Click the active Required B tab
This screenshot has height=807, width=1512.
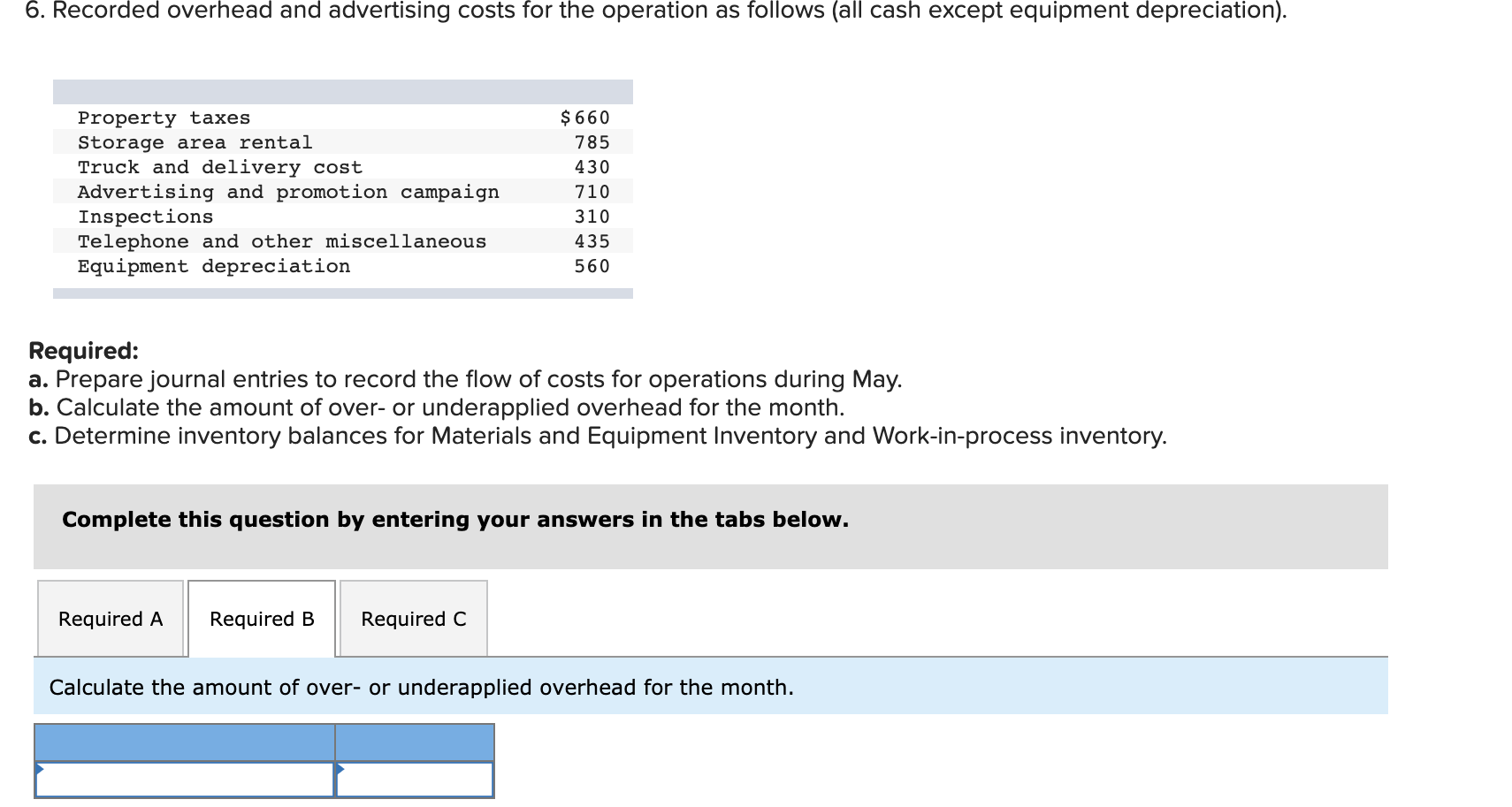tap(261, 619)
